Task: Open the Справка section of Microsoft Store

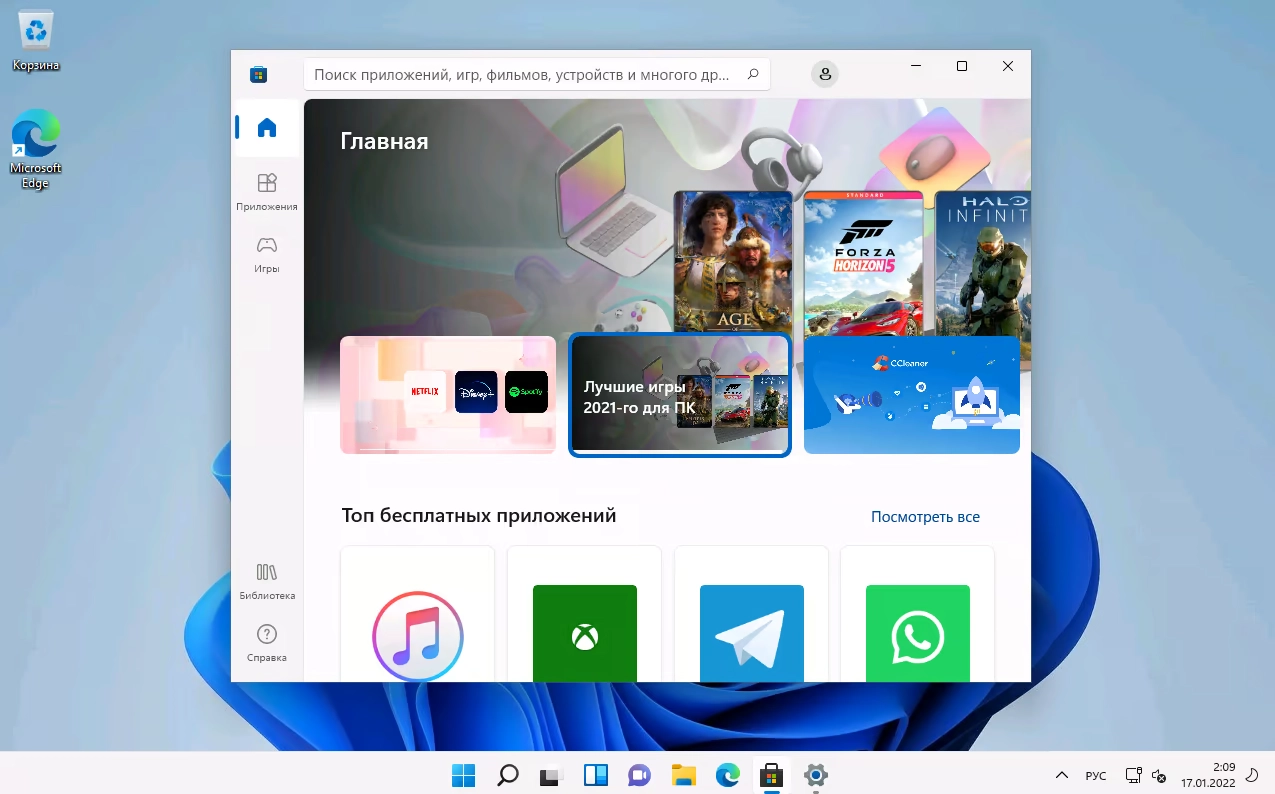Action: pyautogui.click(x=266, y=641)
